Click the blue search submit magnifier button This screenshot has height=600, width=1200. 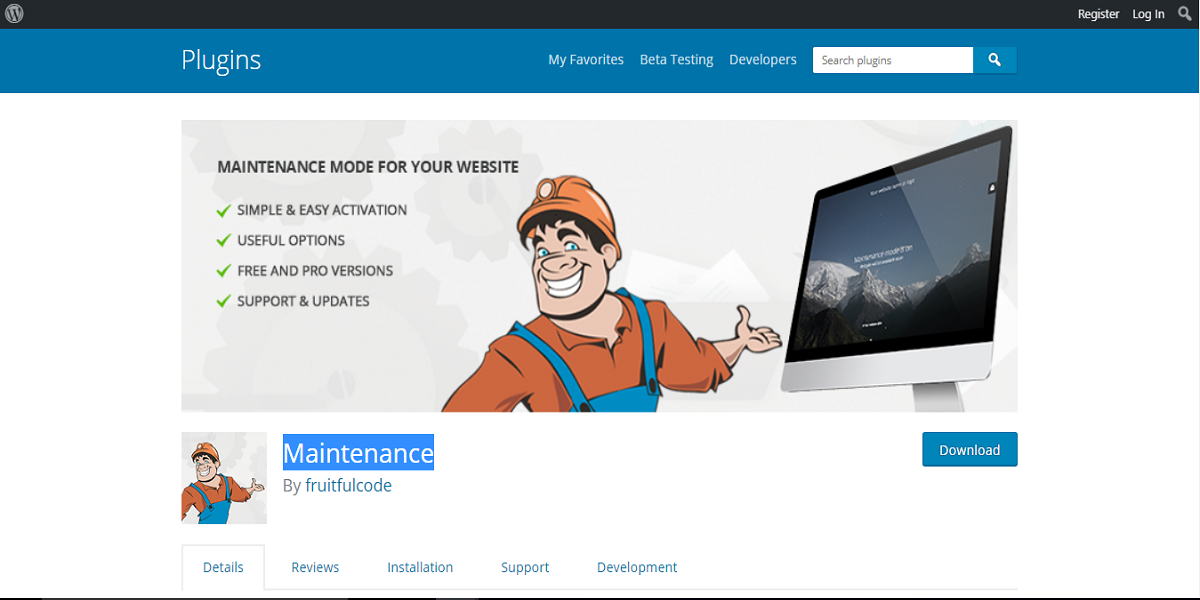click(x=995, y=60)
